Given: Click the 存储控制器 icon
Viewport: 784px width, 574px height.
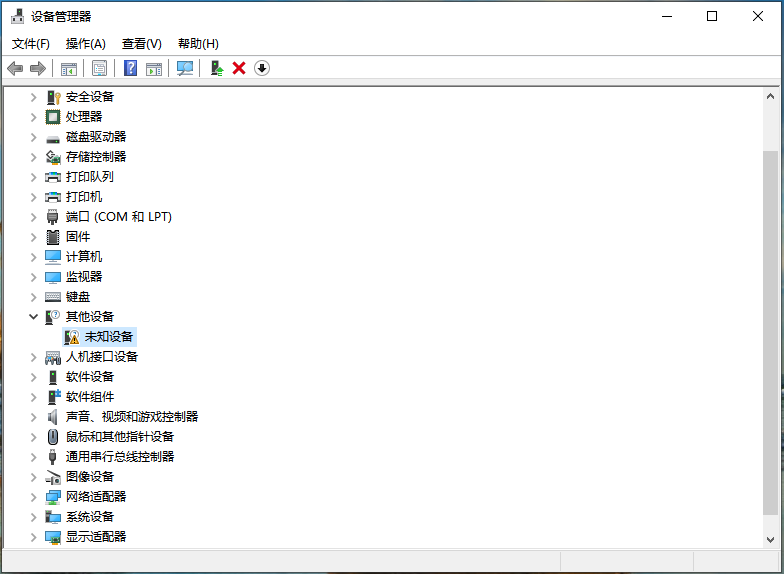Looking at the screenshot, I should (53, 157).
